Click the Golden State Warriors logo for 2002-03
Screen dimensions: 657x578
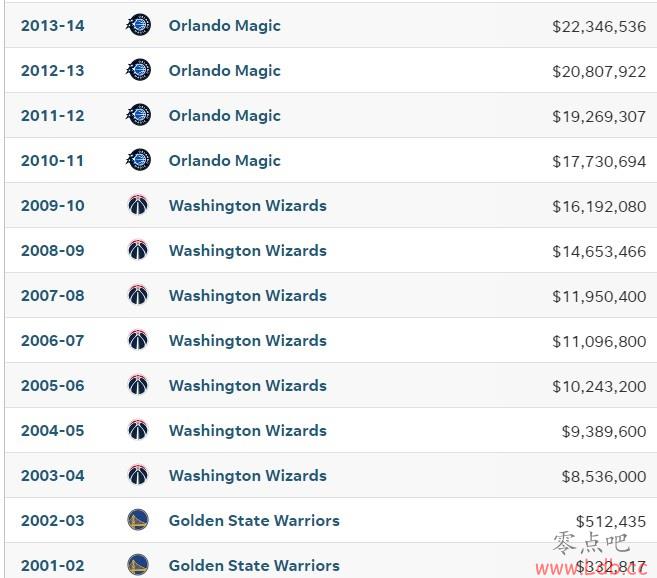(x=138, y=520)
